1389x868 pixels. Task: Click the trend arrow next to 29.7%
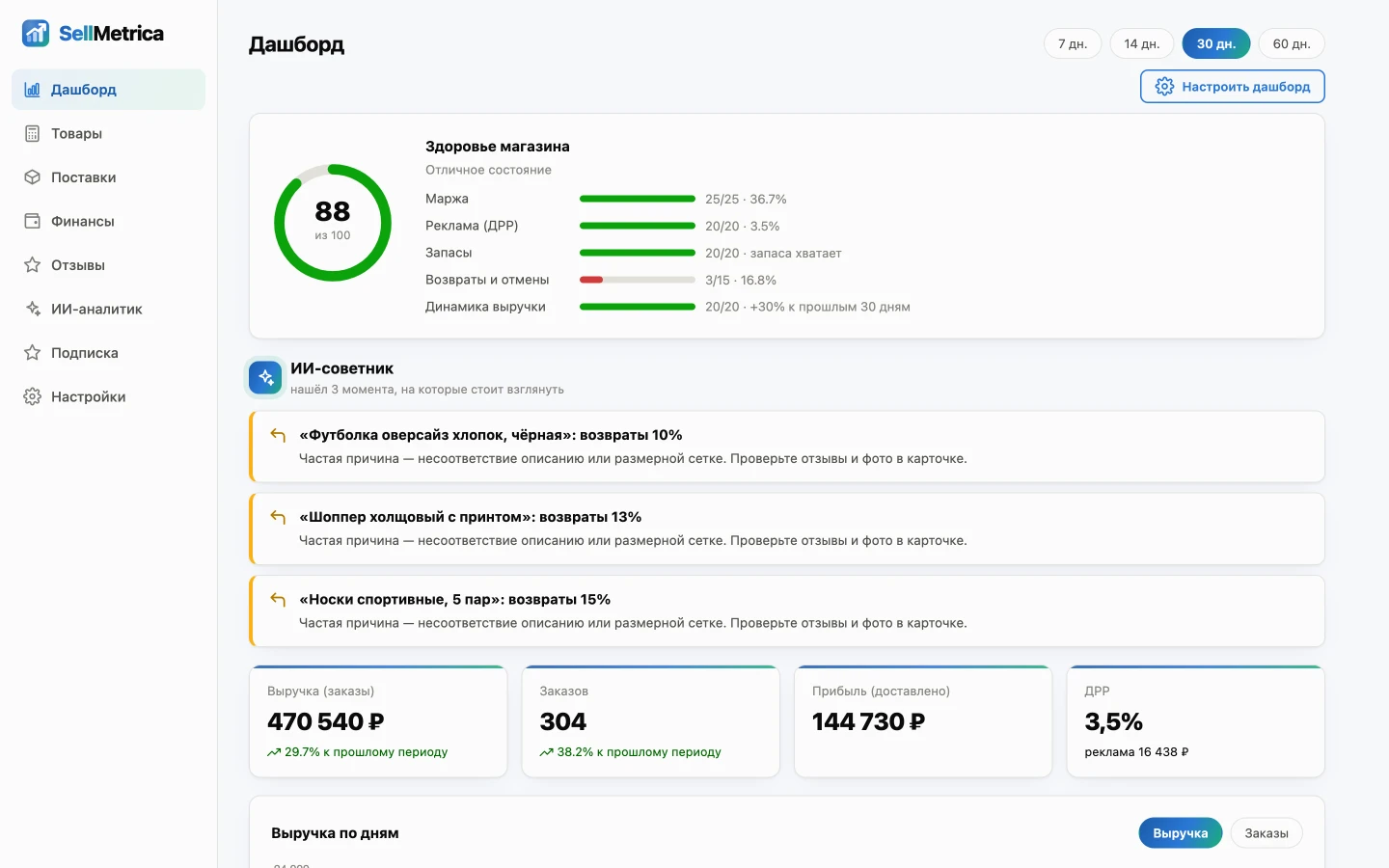click(274, 752)
